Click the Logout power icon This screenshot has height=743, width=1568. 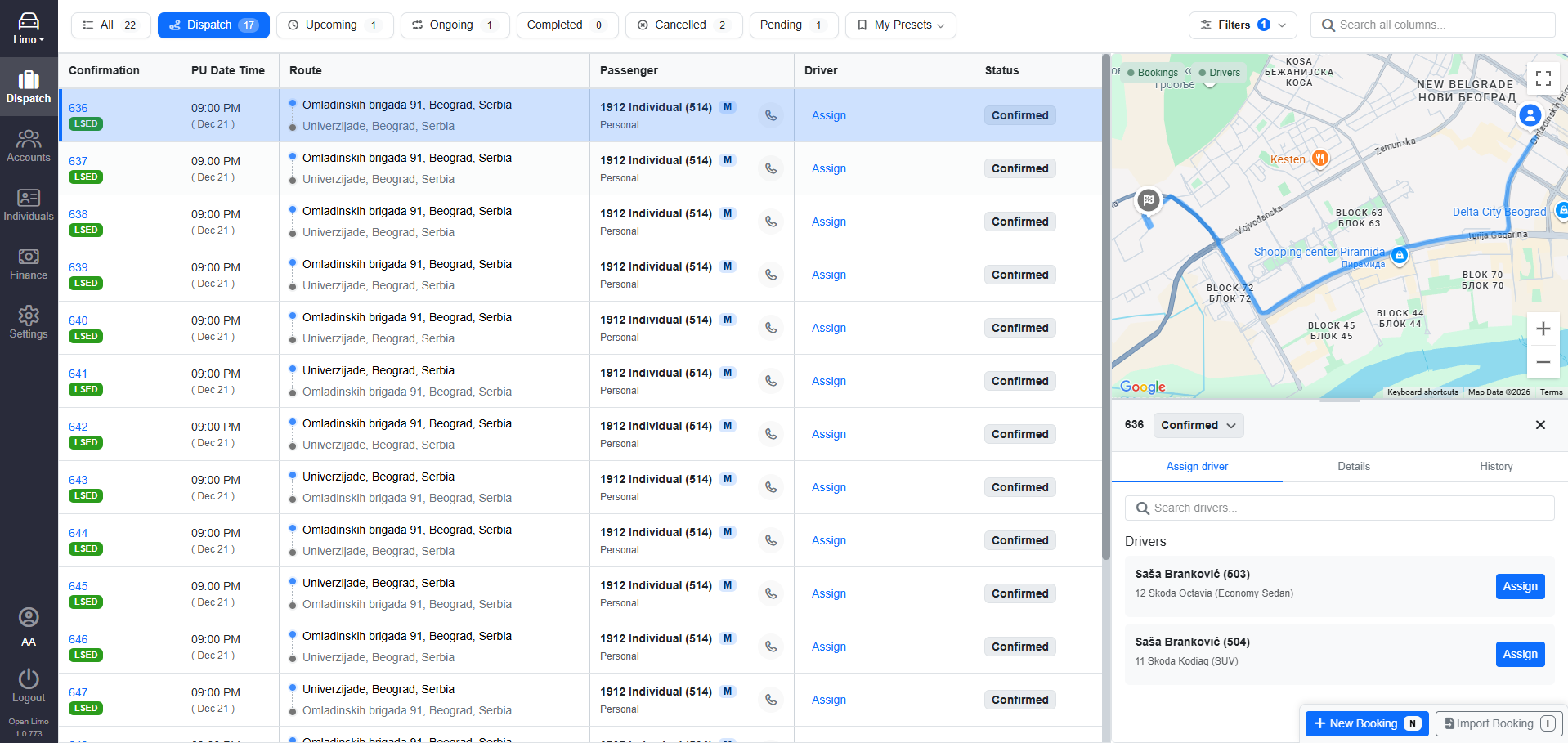(29, 679)
